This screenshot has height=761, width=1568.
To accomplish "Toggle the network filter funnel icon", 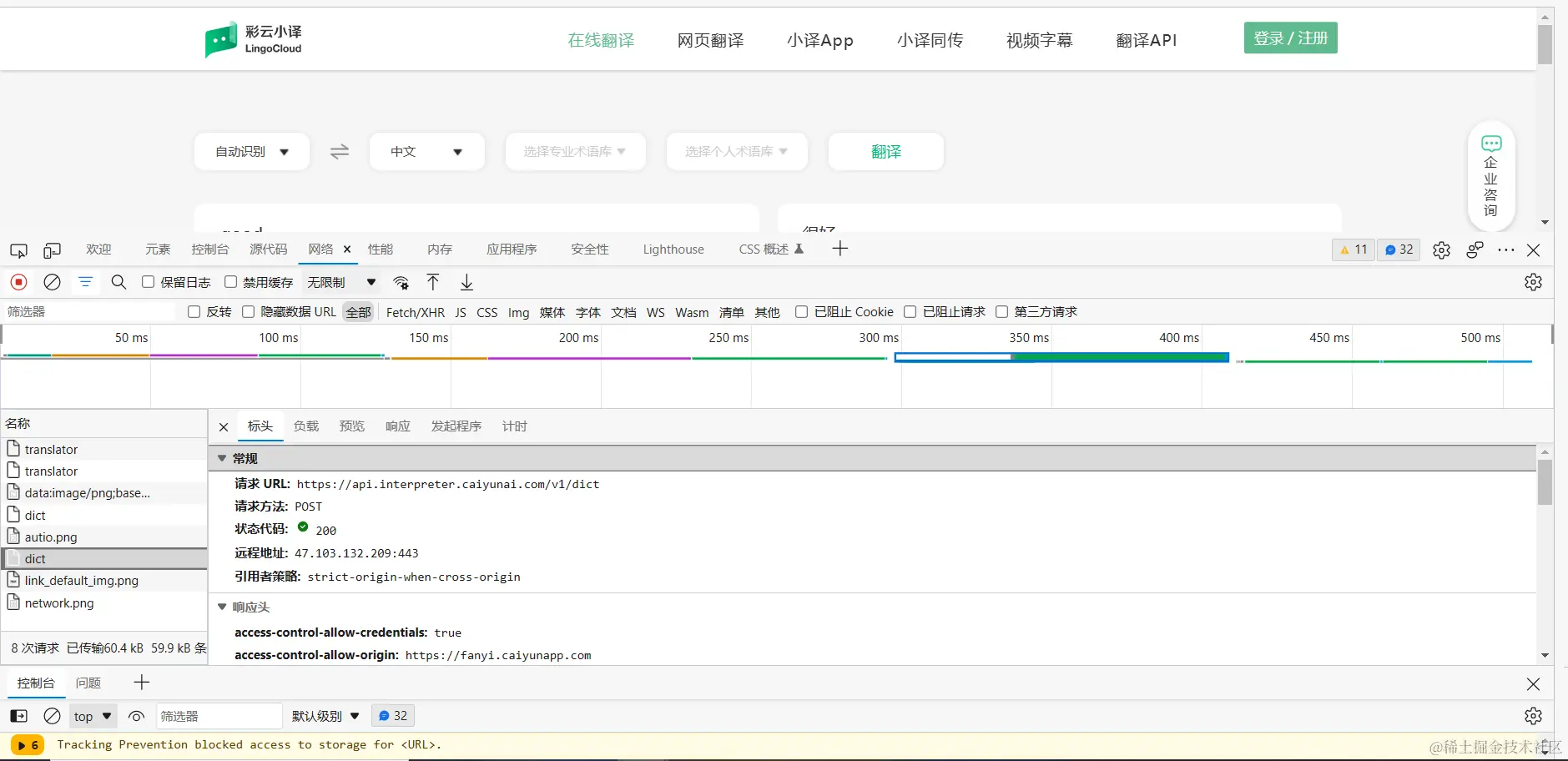I will pyautogui.click(x=85, y=282).
